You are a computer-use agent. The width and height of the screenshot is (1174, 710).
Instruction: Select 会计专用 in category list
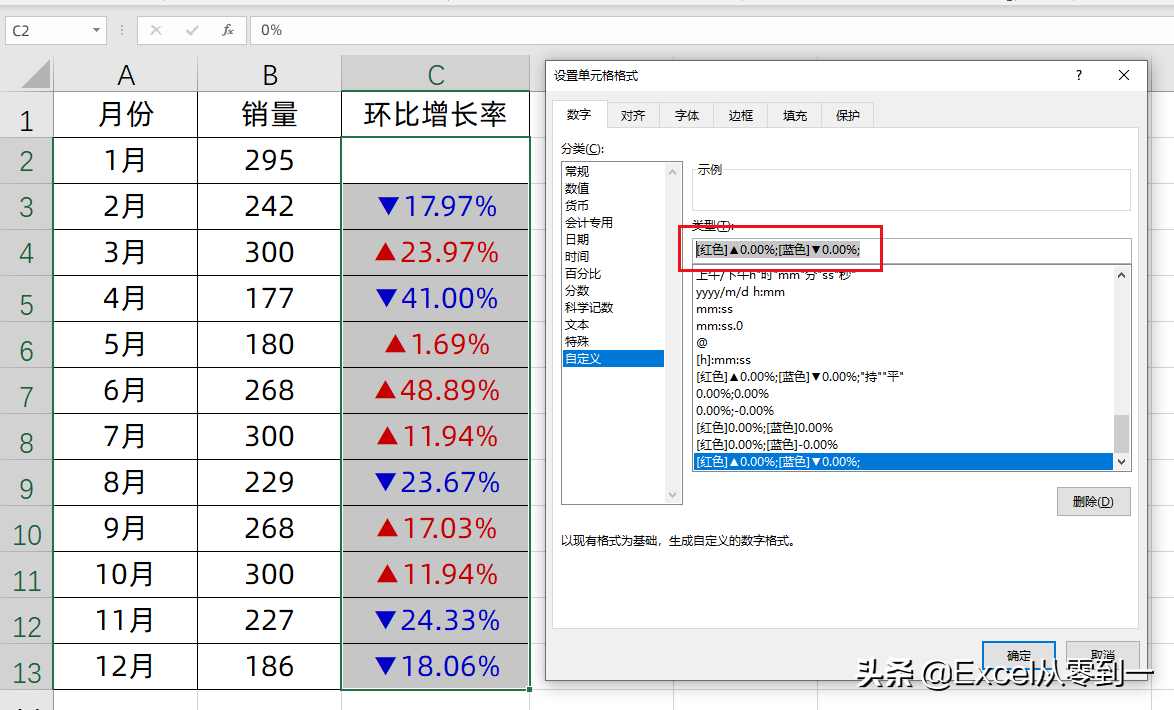(x=613, y=222)
